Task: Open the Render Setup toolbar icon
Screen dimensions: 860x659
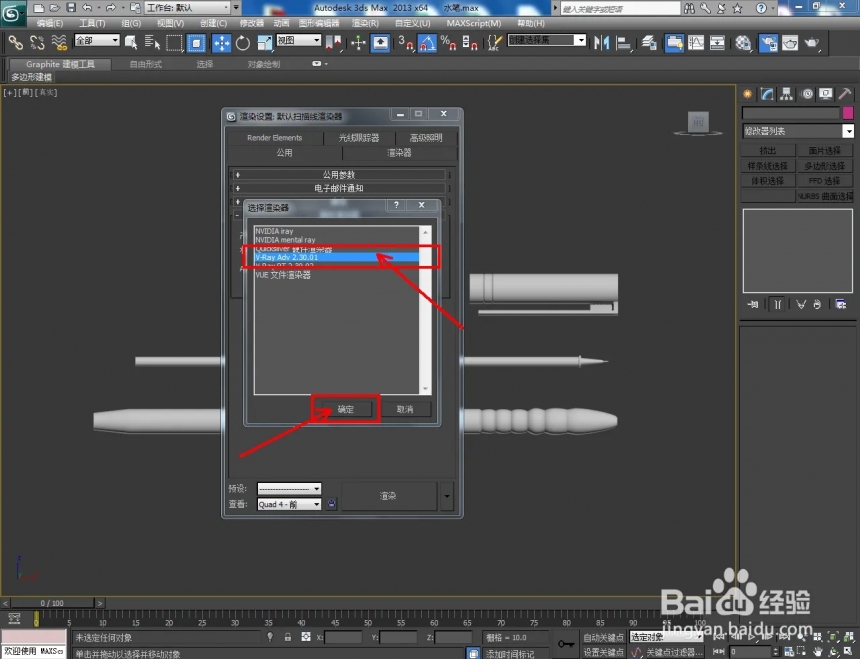Action: (x=768, y=42)
